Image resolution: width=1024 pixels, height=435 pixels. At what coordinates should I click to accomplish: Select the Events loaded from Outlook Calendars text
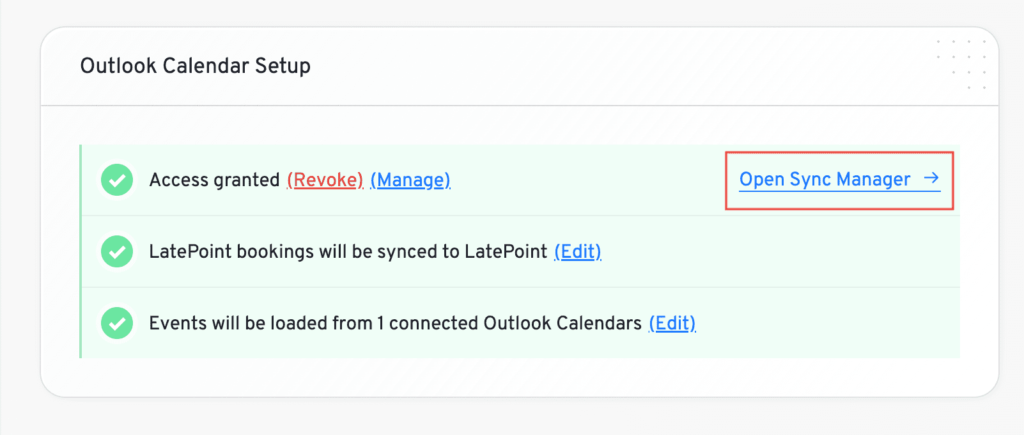pyautogui.click(x=394, y=323)
